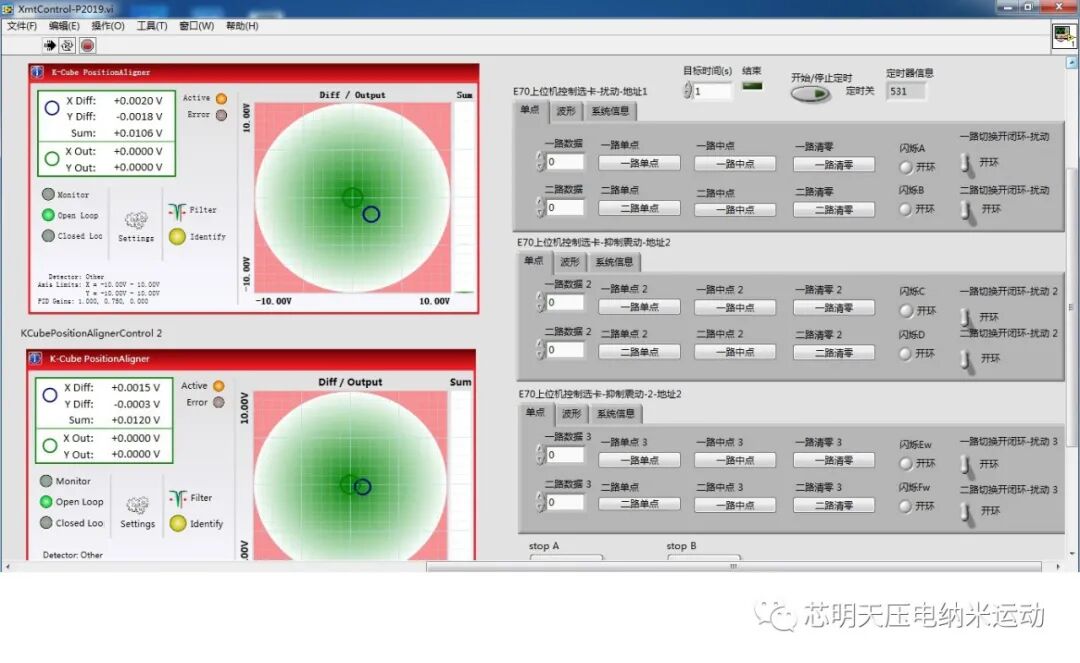This screenshot has height=663, width=1080.
Task: Click the blue position circle in second Diff/Output plot
Action: pyautogui.click(x=362, y=487)
